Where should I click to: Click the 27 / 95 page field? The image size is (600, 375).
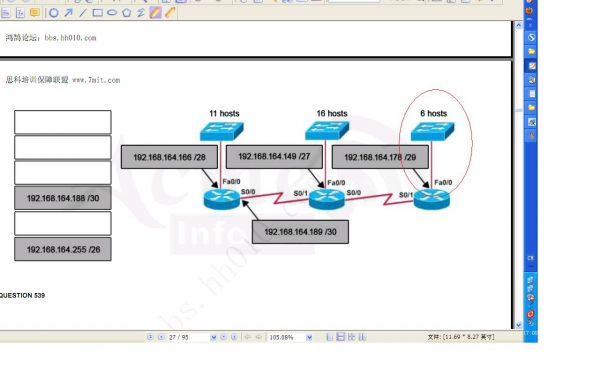[x=188, y=337]
